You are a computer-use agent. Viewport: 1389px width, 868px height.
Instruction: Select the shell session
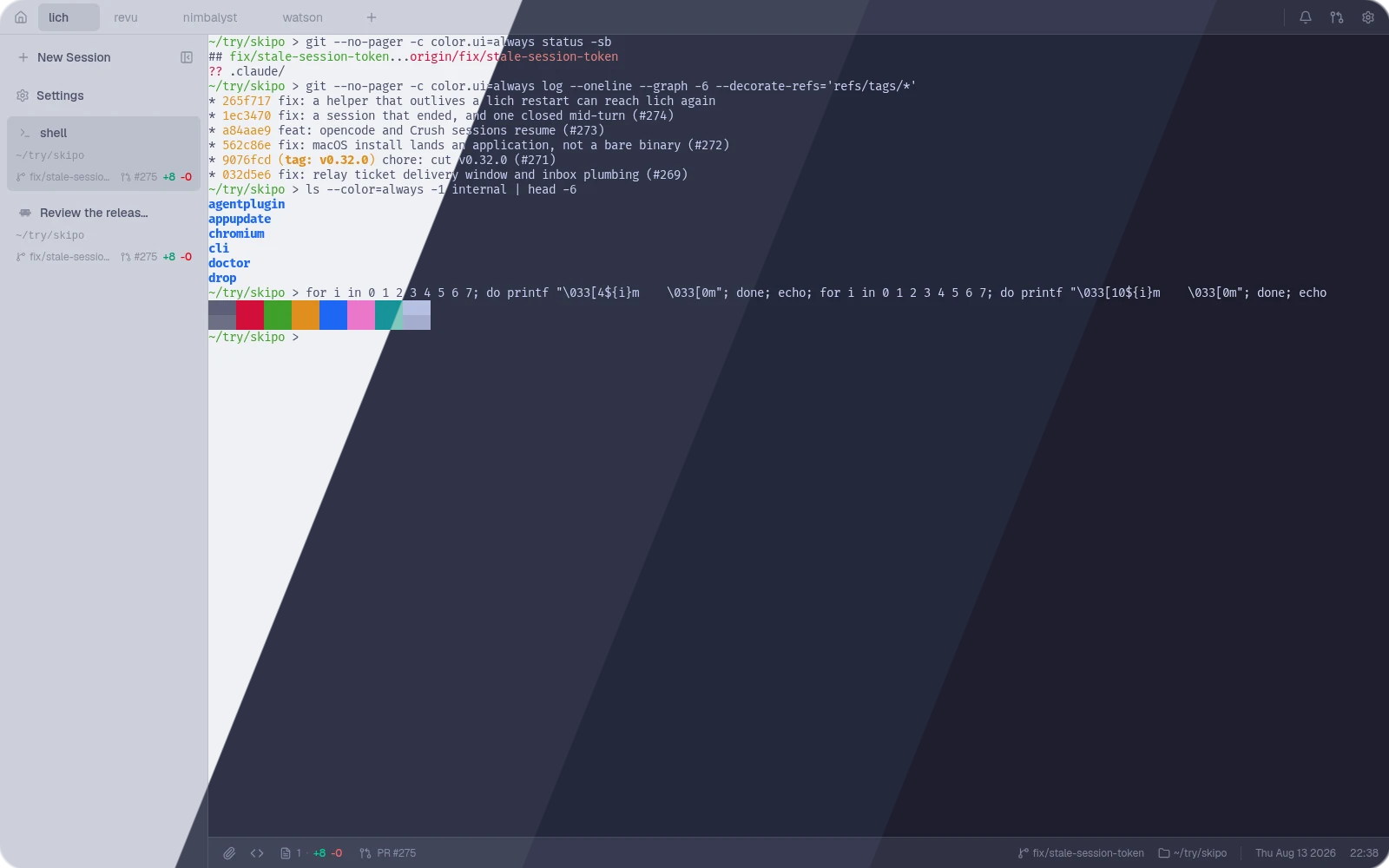pos(103,154)
